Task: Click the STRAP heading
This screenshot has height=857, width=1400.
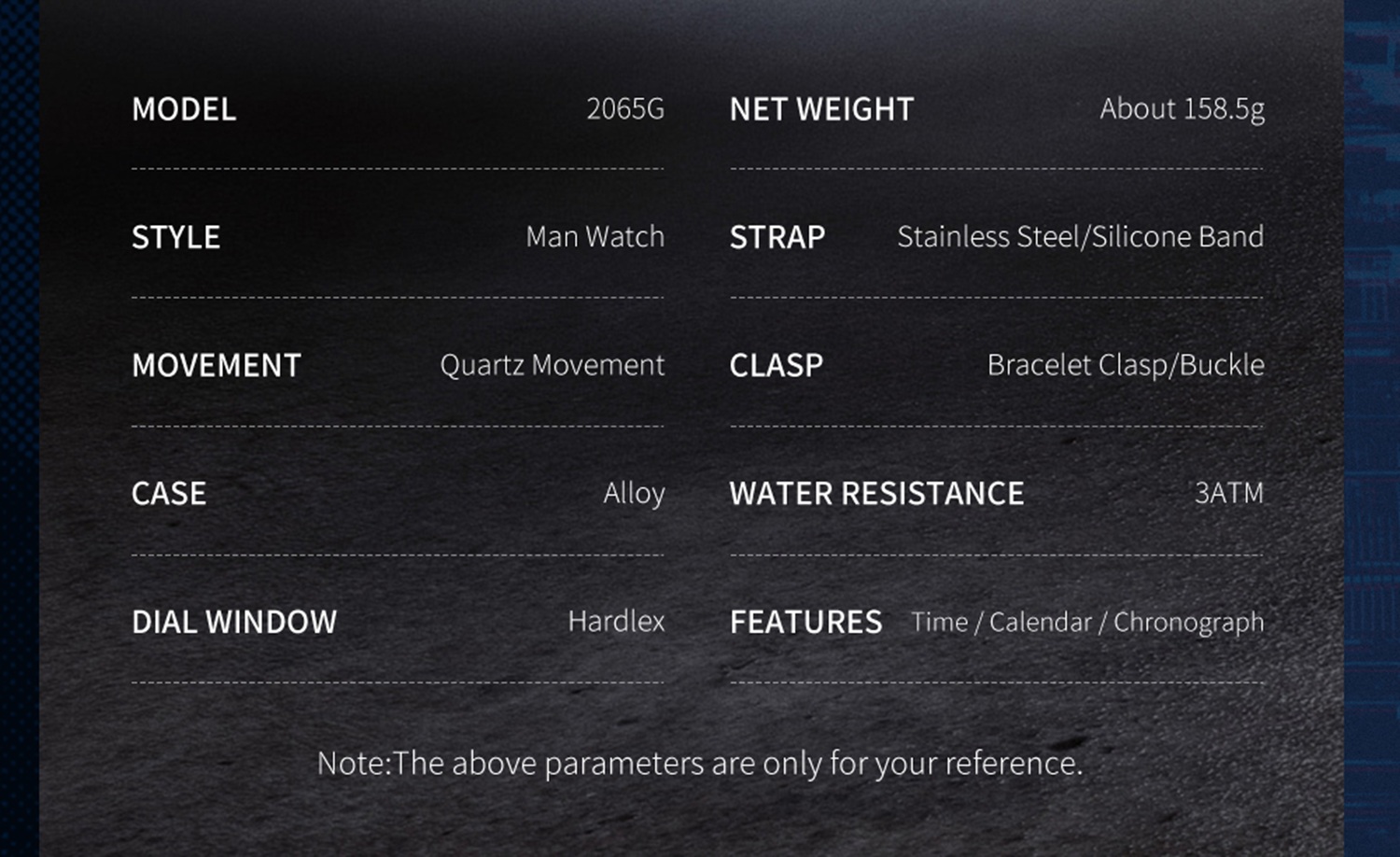Action: tap(777, 237)
